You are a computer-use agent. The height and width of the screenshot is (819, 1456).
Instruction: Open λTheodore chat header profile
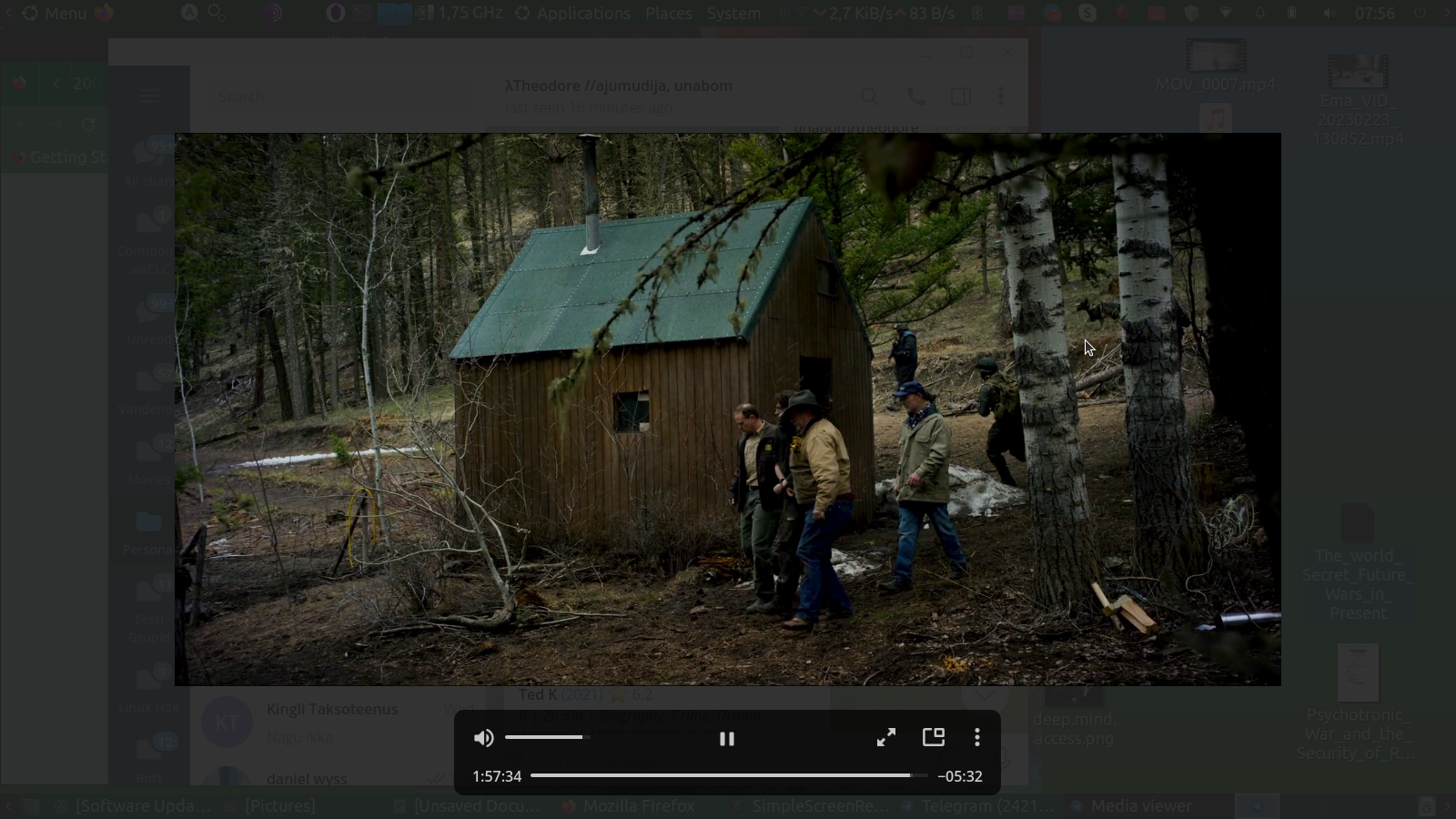[619, 96]
